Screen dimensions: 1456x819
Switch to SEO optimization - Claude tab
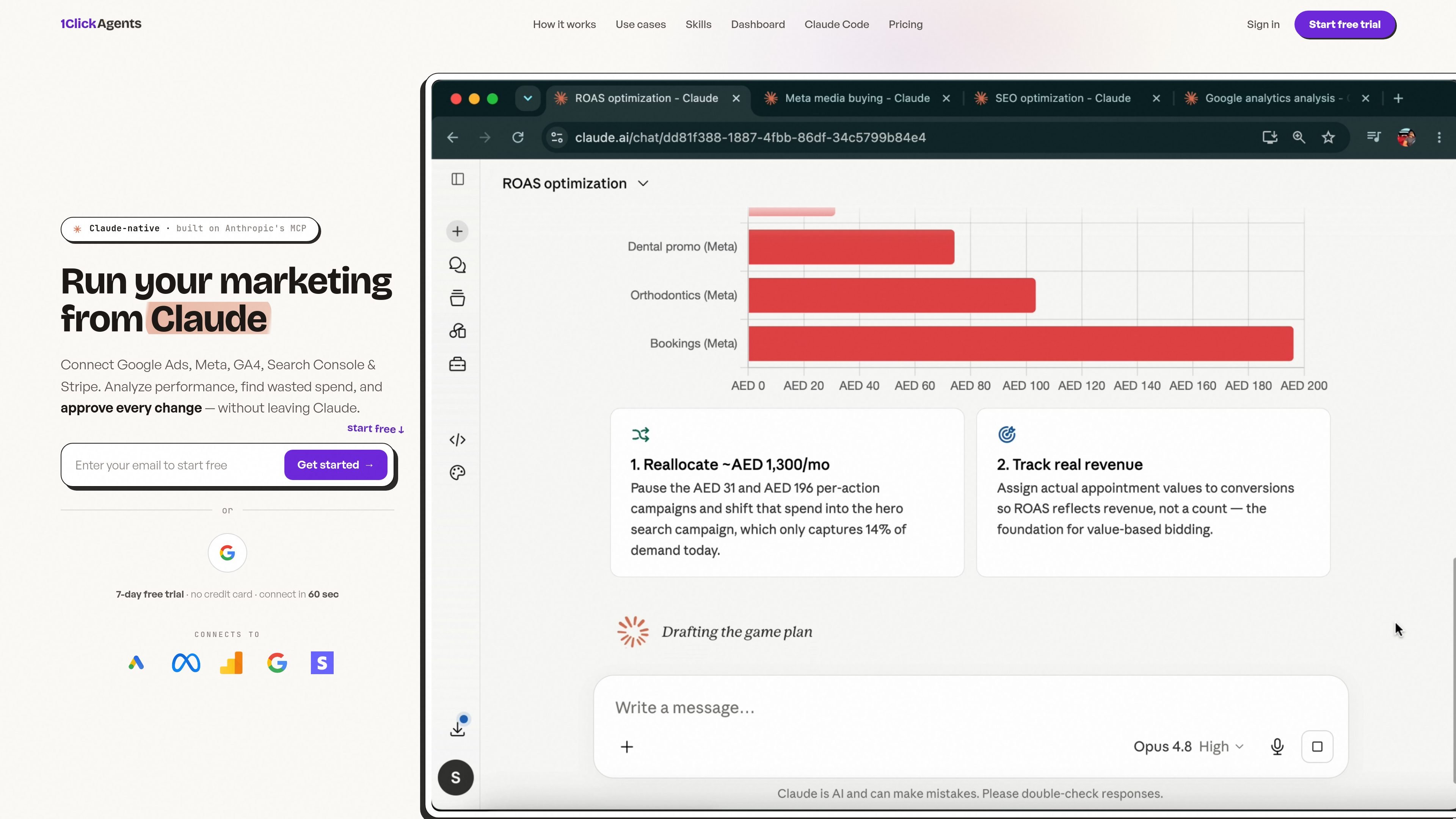click(1062, 98)
